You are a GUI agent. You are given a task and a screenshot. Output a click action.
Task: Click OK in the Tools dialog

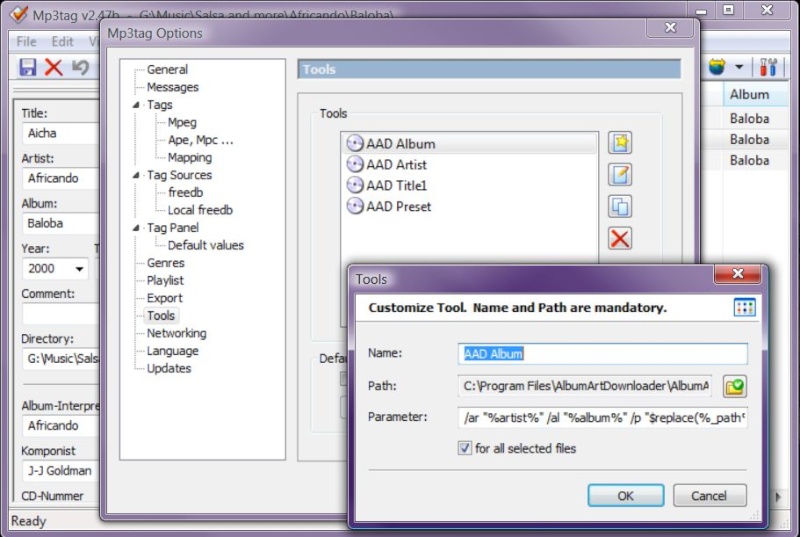[626, 495]
